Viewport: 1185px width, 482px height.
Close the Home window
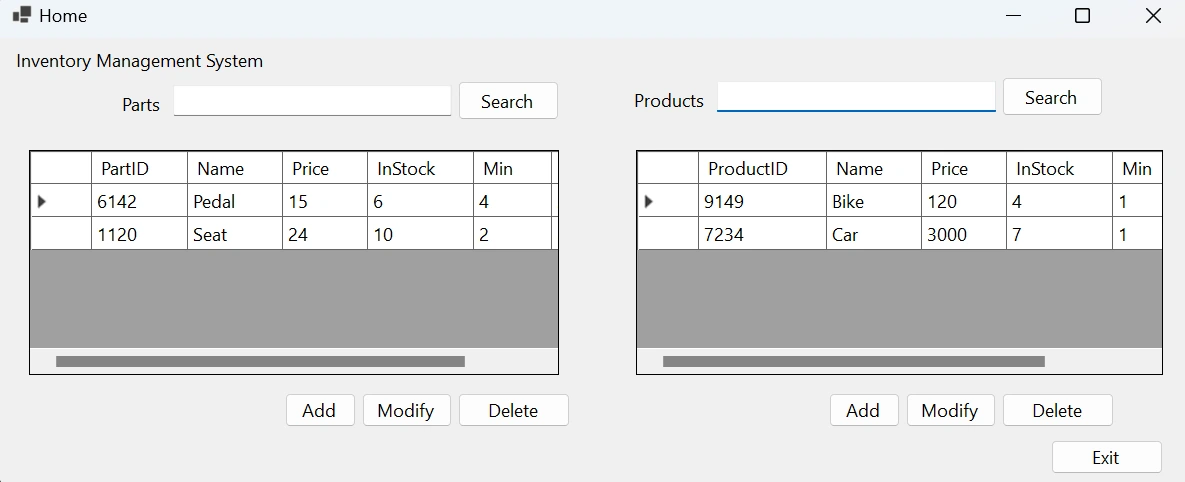(x=1153, y=15)
